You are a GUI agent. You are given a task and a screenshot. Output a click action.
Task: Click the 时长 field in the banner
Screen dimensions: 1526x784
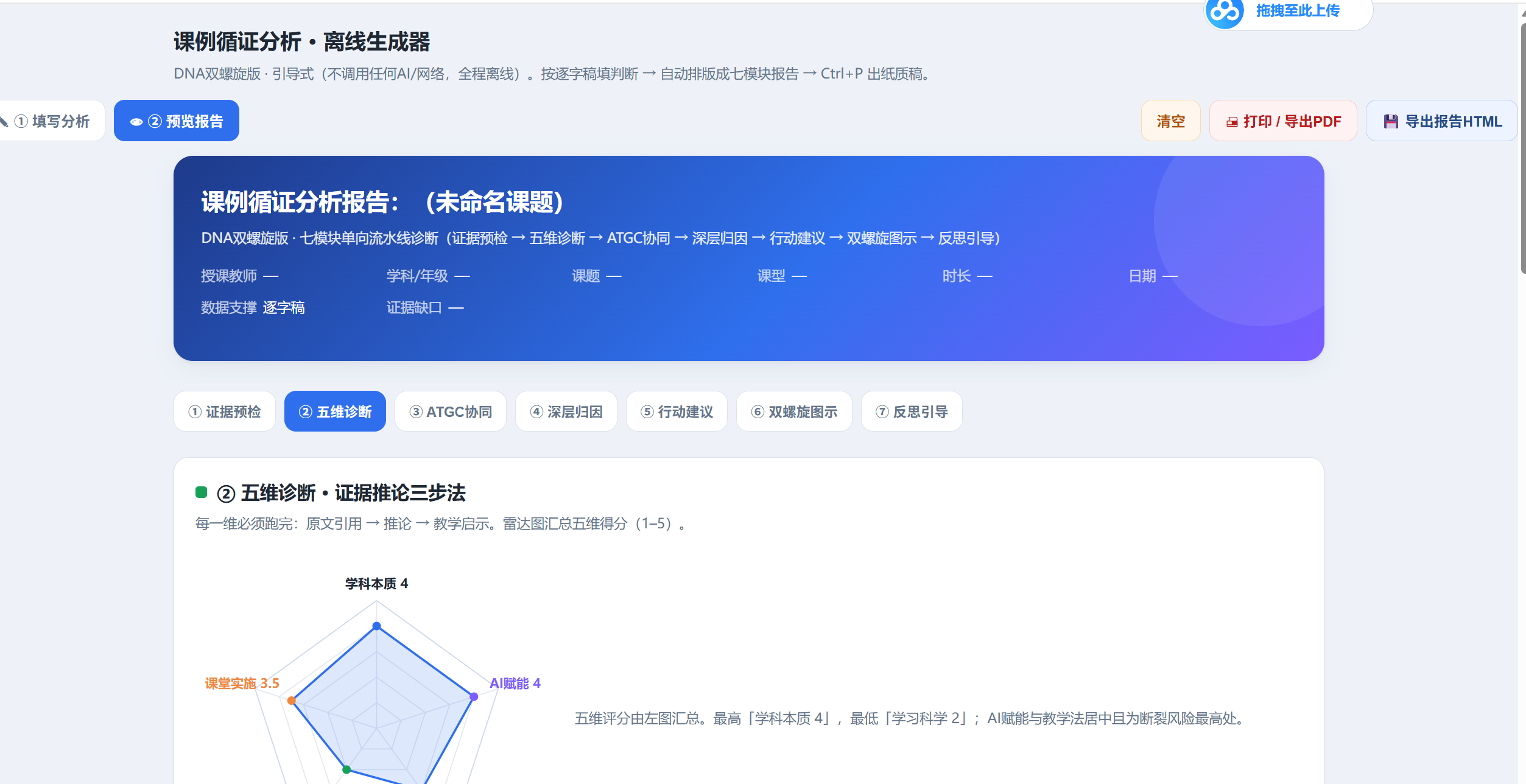(968, 276)
